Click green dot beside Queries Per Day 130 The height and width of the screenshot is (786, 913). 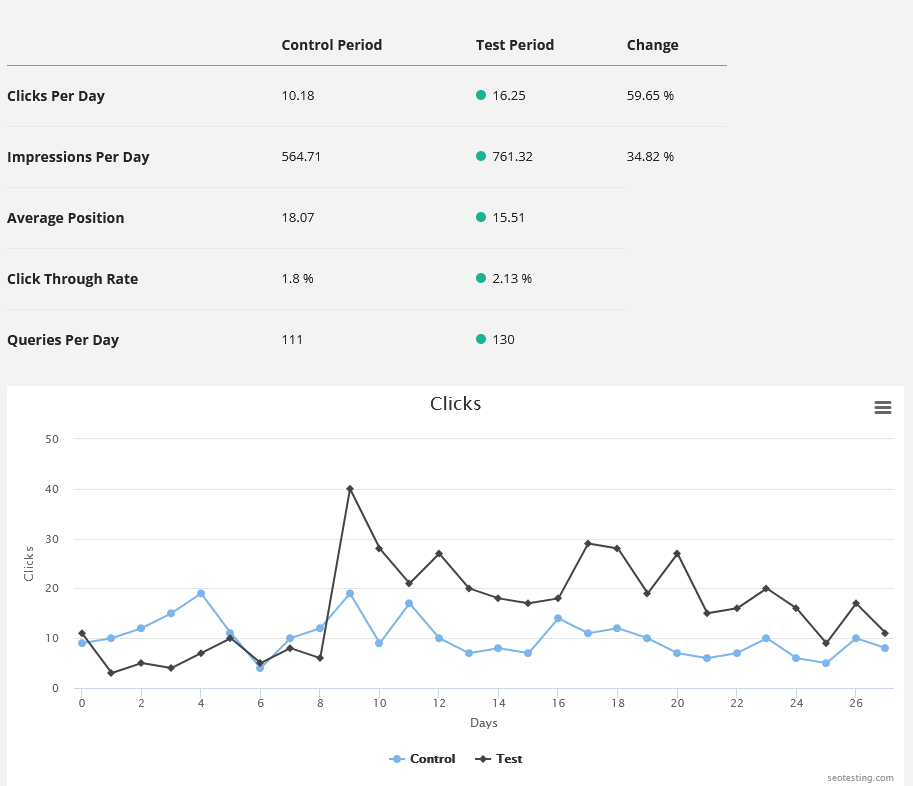click(481, 339)
